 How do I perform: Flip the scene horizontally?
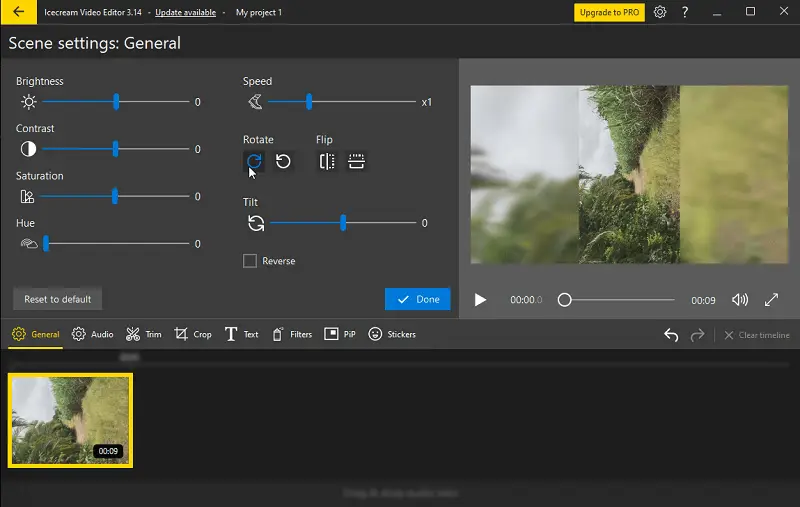(x=327, y=161)
